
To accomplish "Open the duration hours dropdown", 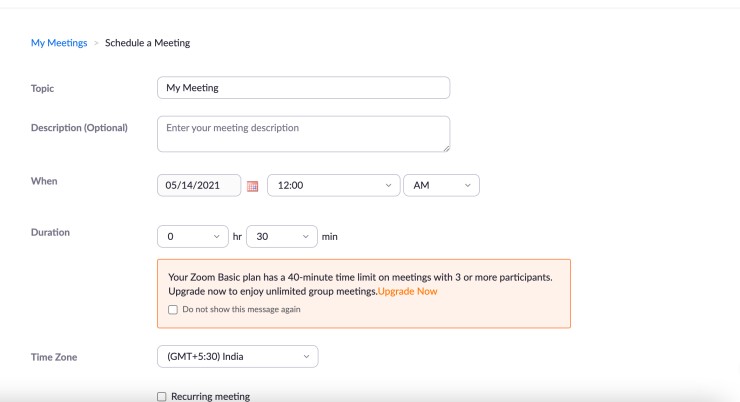I will [193, 237].
